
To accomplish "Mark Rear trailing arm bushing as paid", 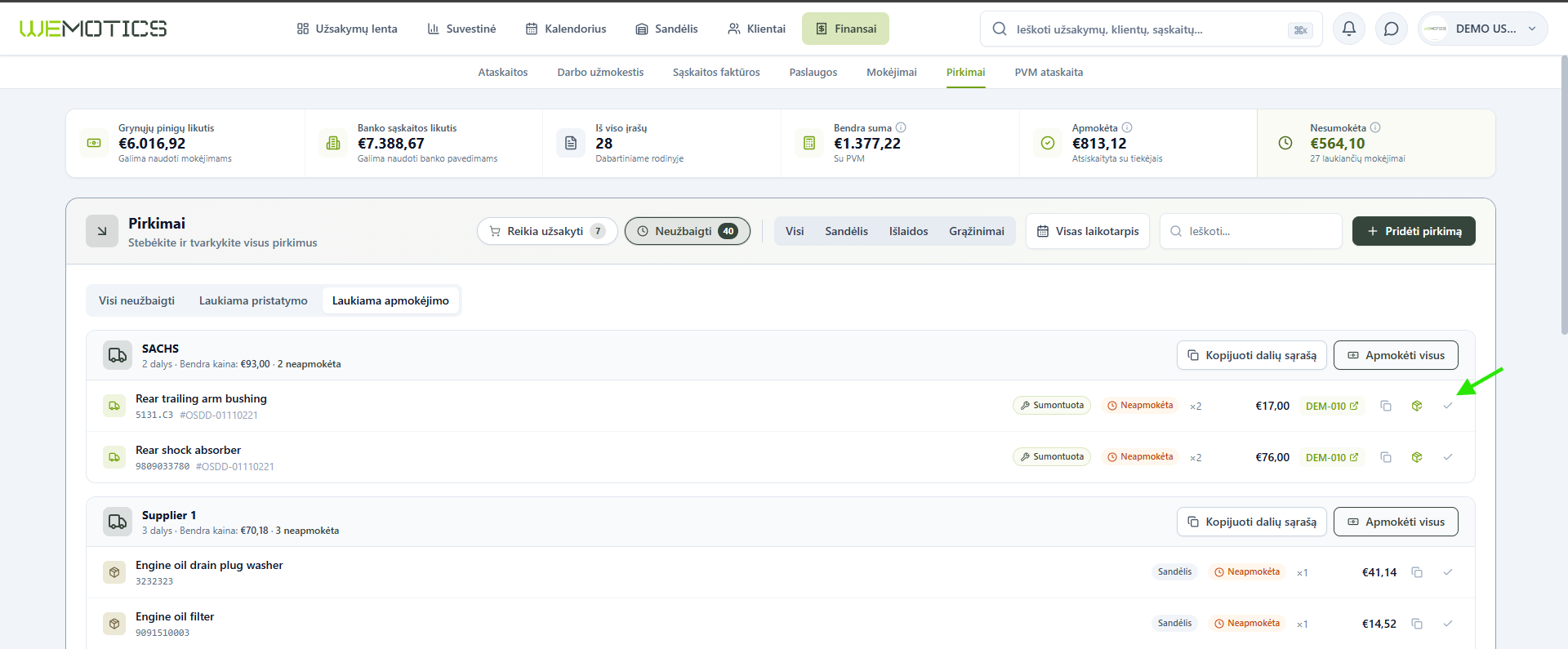I will (x=1448, y=406).
